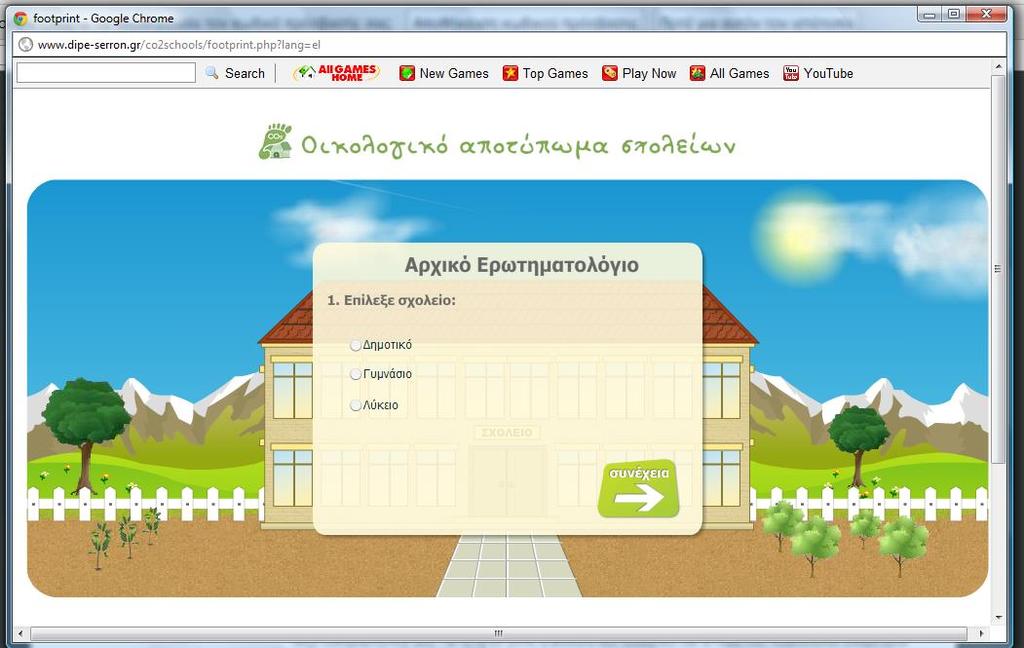The height and width of the screenshot is (648, 1024).
Task: Click the vertical scrollbar down arrow
Action: tap(997, 617)
